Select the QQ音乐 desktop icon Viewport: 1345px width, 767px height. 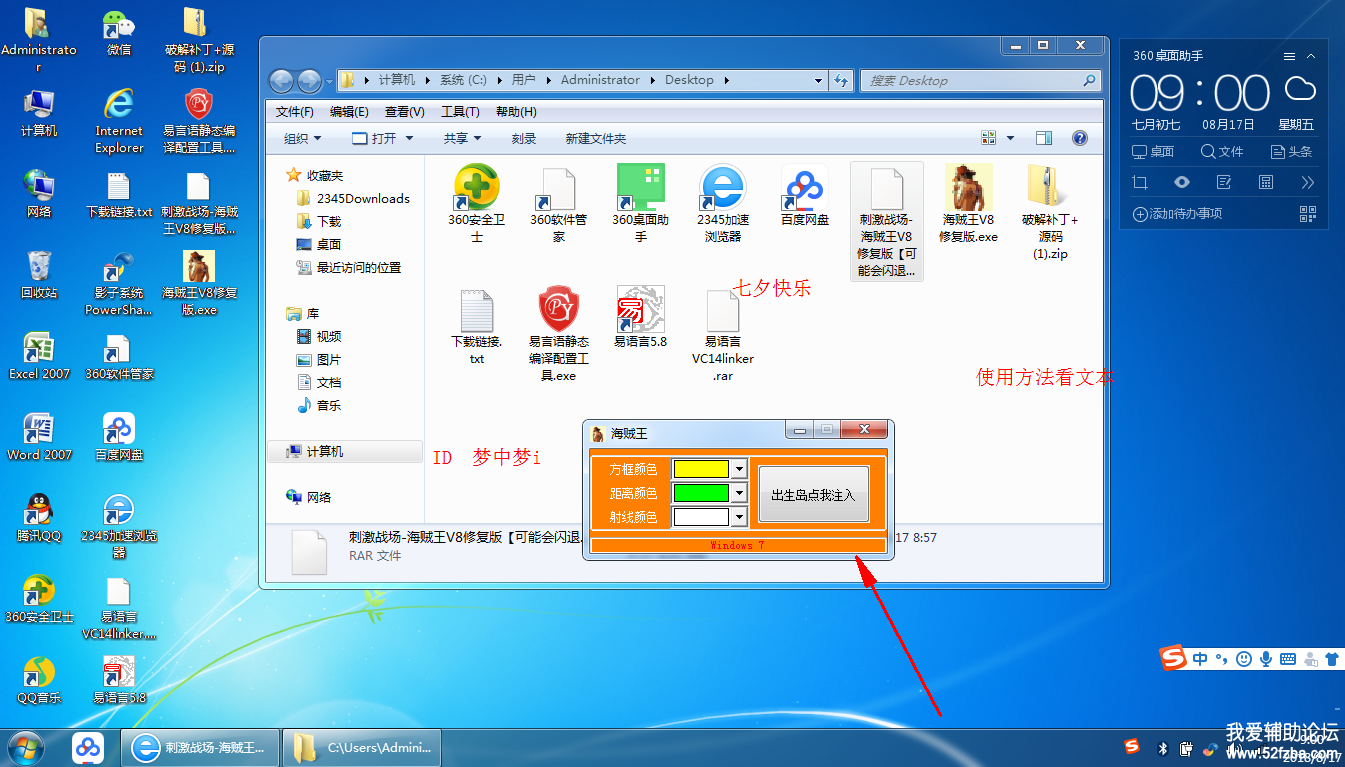point(39,680)
